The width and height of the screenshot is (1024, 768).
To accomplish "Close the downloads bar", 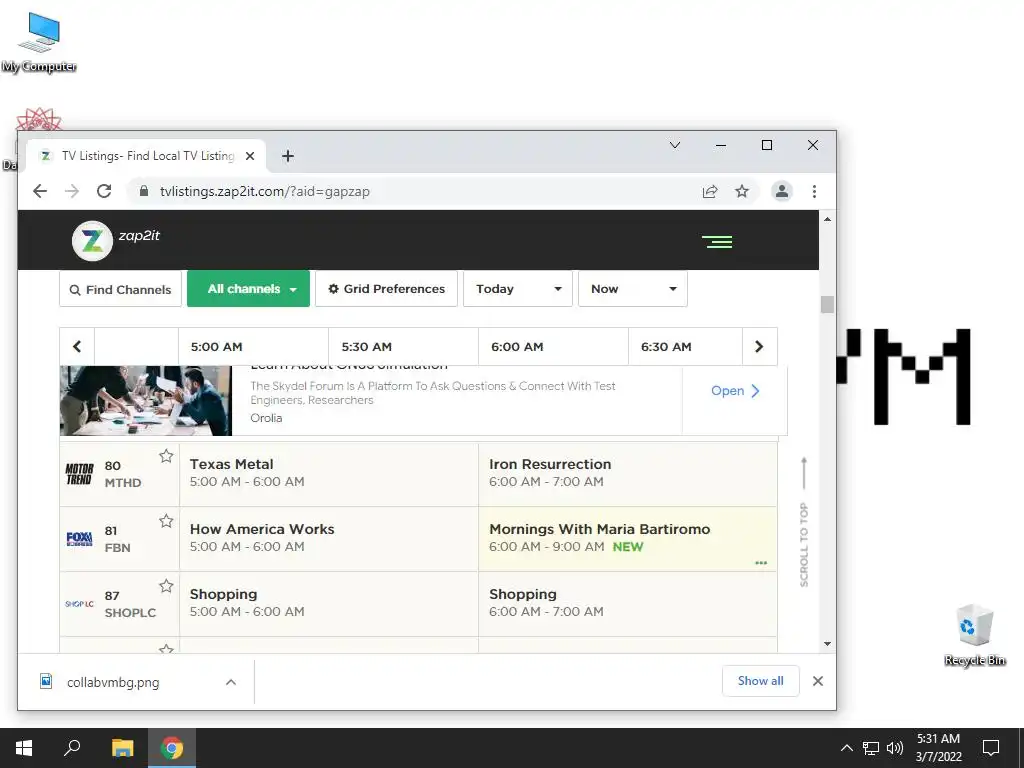I will (818, 681).
